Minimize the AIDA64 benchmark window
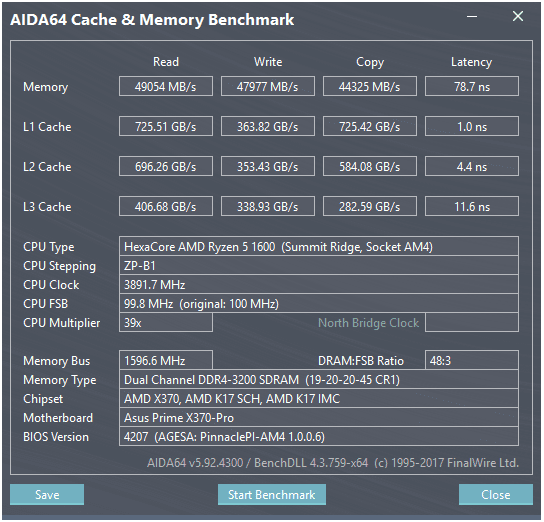This screenshot has width=544, height=522. [x=472, y=16]
